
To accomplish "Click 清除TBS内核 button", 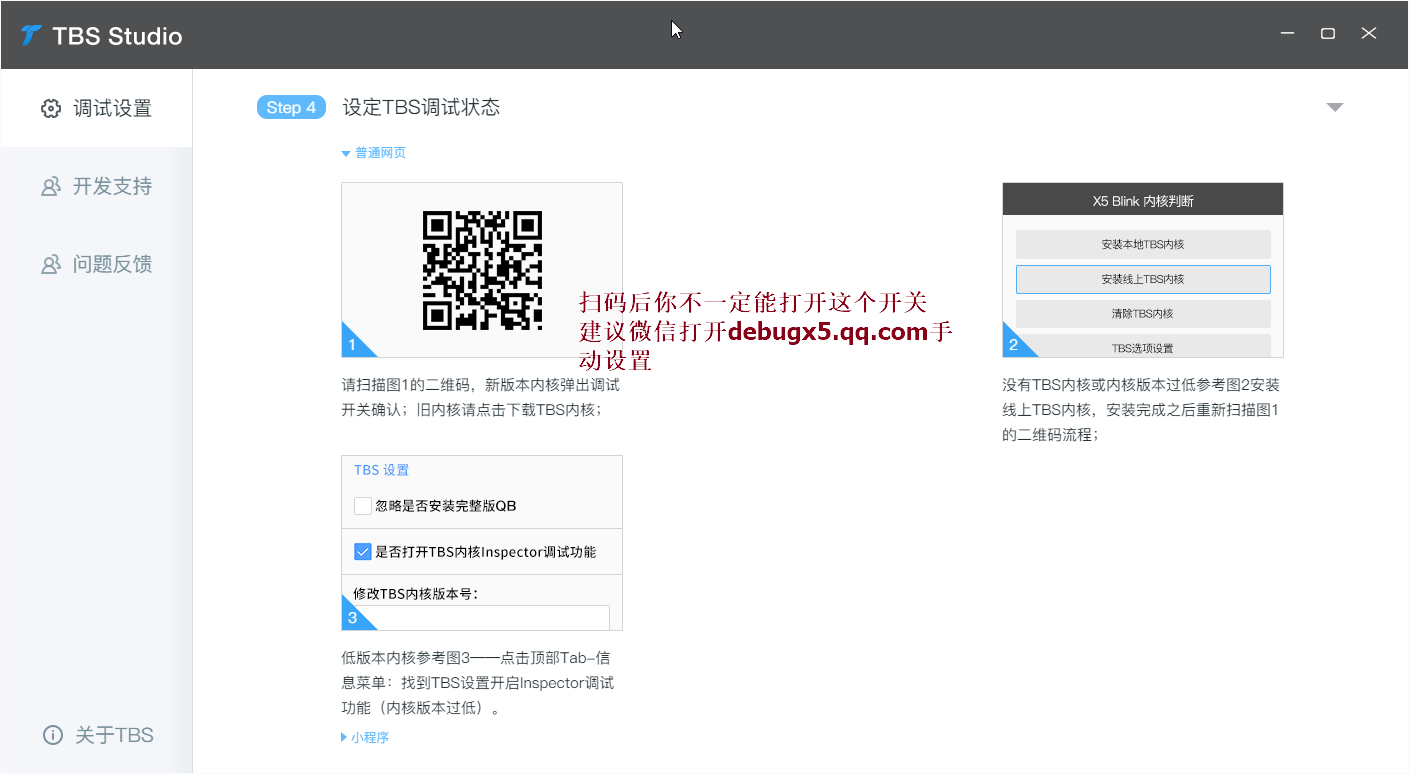I will coord(1143,314).
